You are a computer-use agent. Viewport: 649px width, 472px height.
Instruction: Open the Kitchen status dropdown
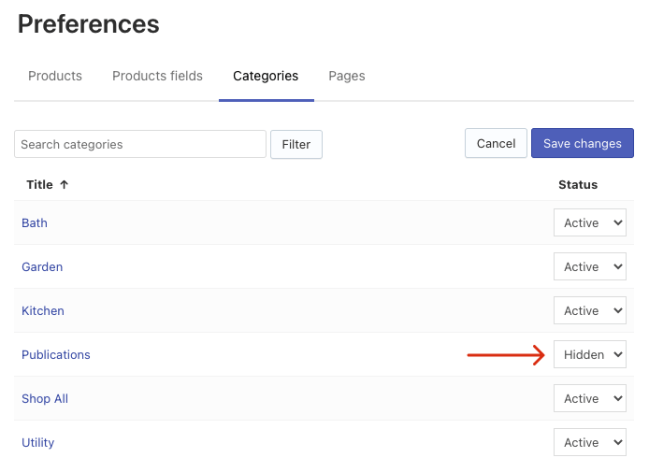coord(590,311)
